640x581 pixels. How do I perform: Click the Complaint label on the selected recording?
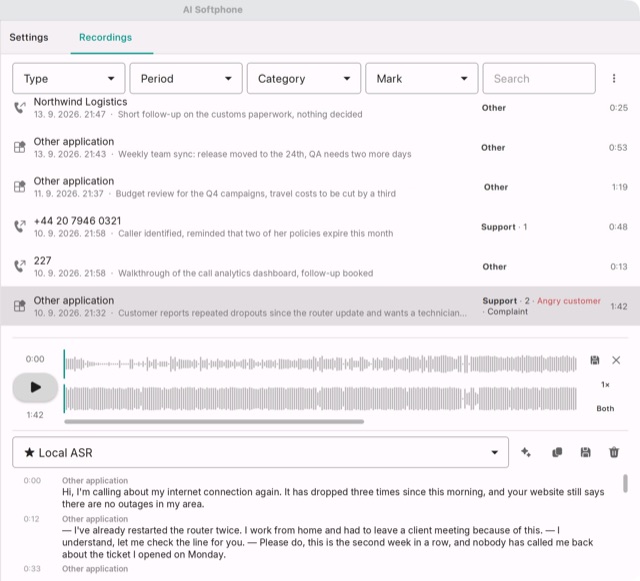coord(507,312)
